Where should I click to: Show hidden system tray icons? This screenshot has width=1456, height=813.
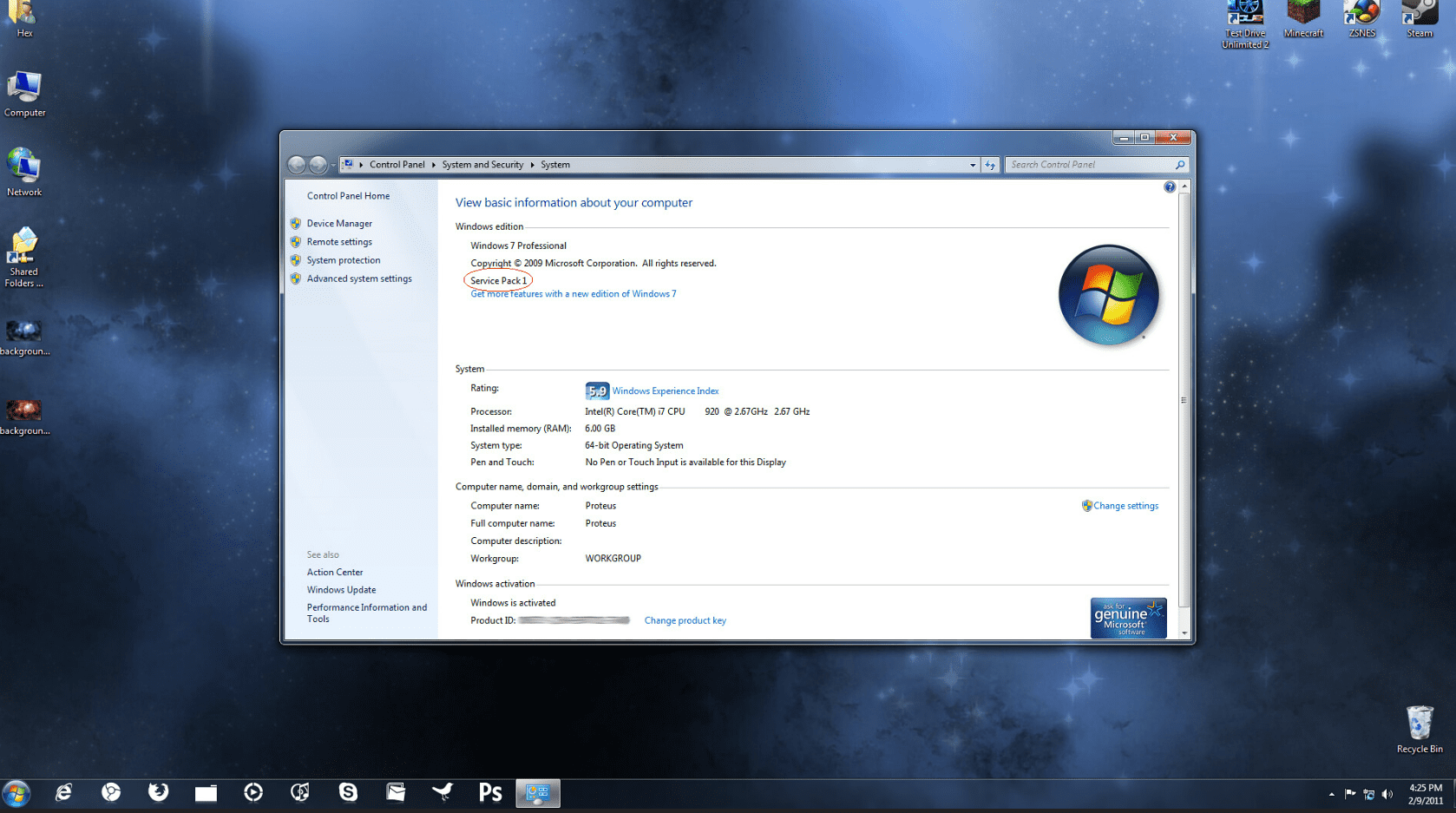(x=1331, y=794)
